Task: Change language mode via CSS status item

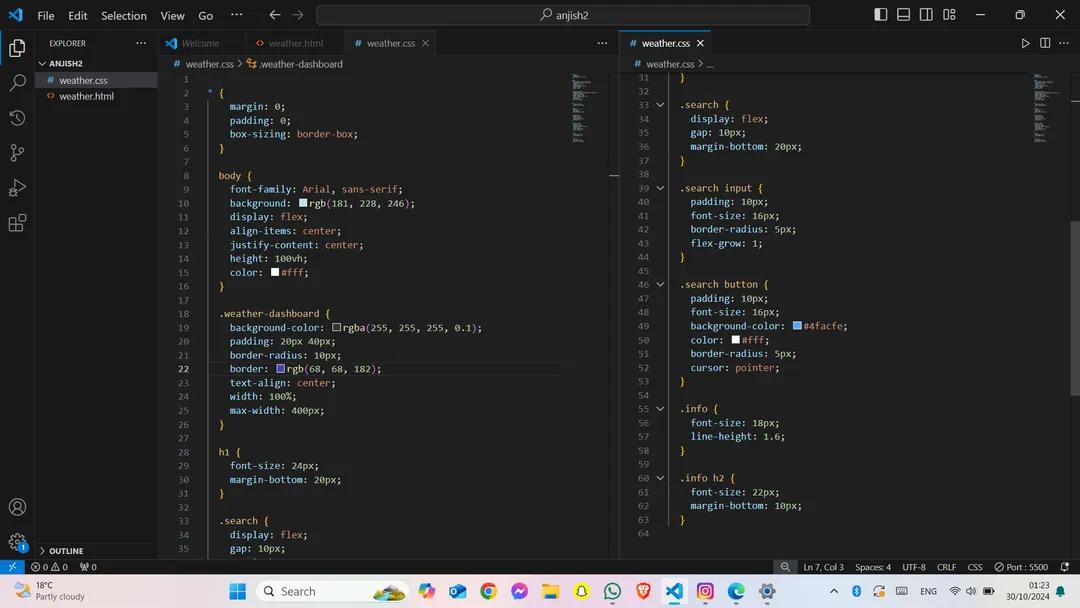Action: coord(975,567)
